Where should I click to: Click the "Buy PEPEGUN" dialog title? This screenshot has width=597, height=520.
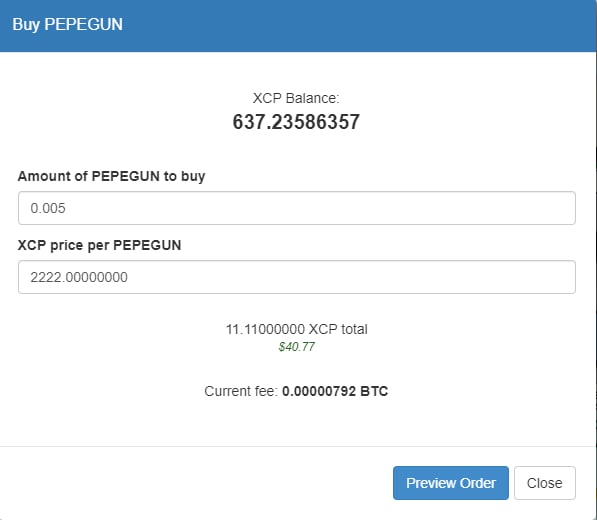67,24
